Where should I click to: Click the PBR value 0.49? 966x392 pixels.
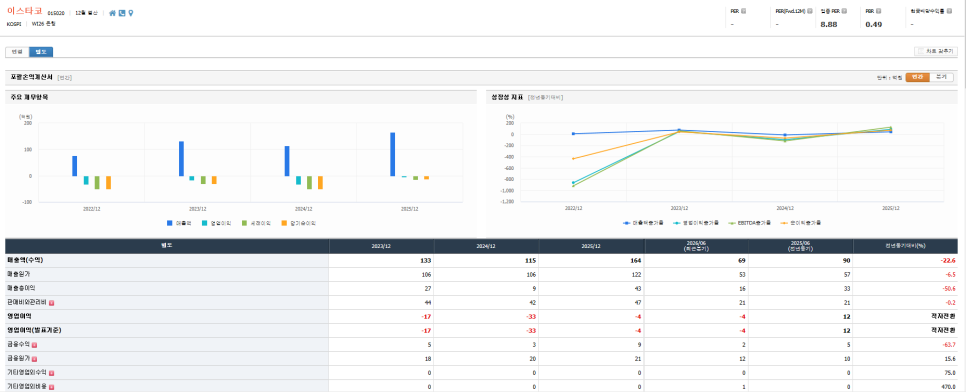(874, 24)
